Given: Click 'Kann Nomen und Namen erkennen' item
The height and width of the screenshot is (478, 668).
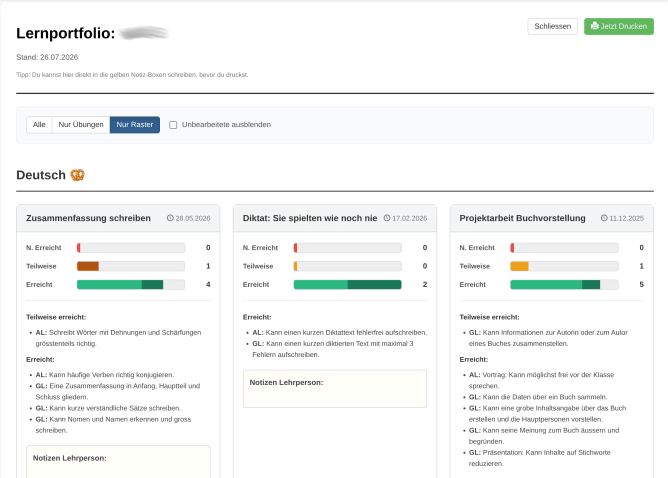Looking at the screenshot, I should click(x=113, y=425).
